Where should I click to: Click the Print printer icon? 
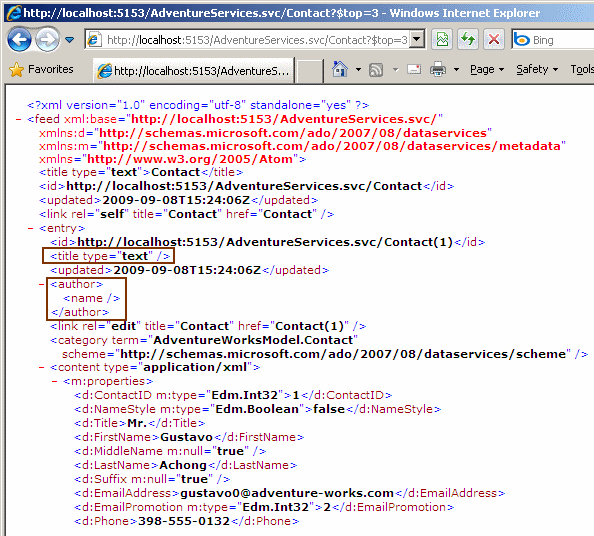coord(438,69)
